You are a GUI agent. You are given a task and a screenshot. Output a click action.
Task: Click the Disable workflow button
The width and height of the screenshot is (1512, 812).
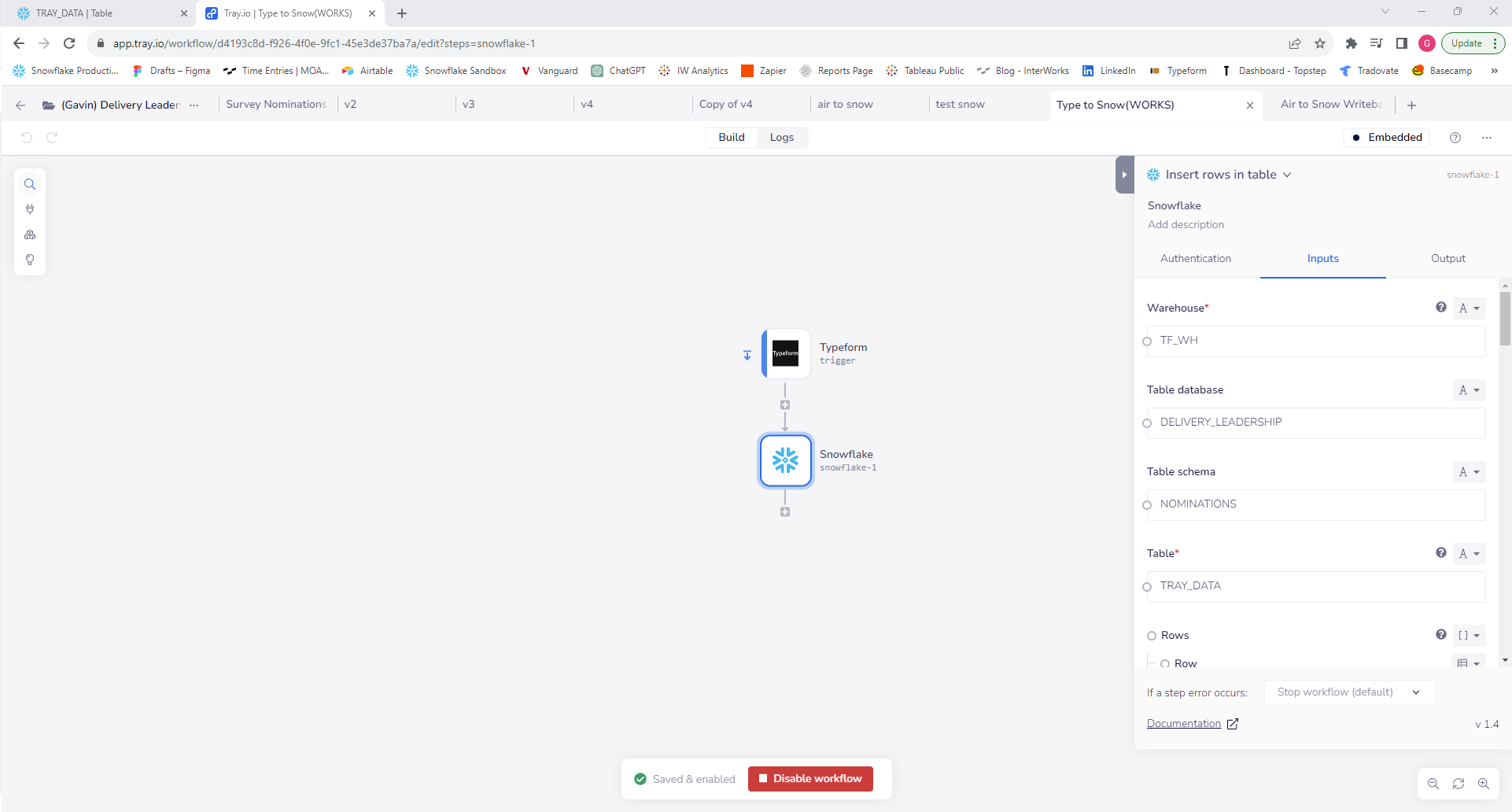(810, 779)
